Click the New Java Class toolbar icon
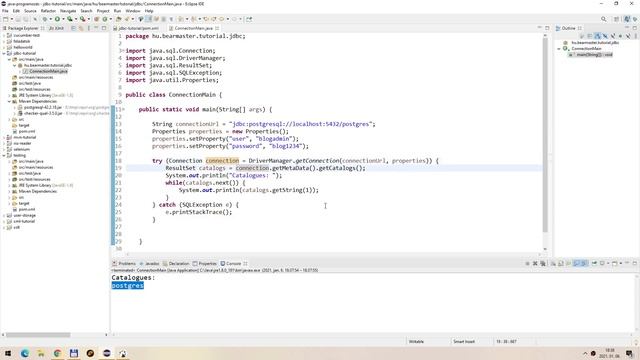 pyautogui.click(x=104, y=19)
